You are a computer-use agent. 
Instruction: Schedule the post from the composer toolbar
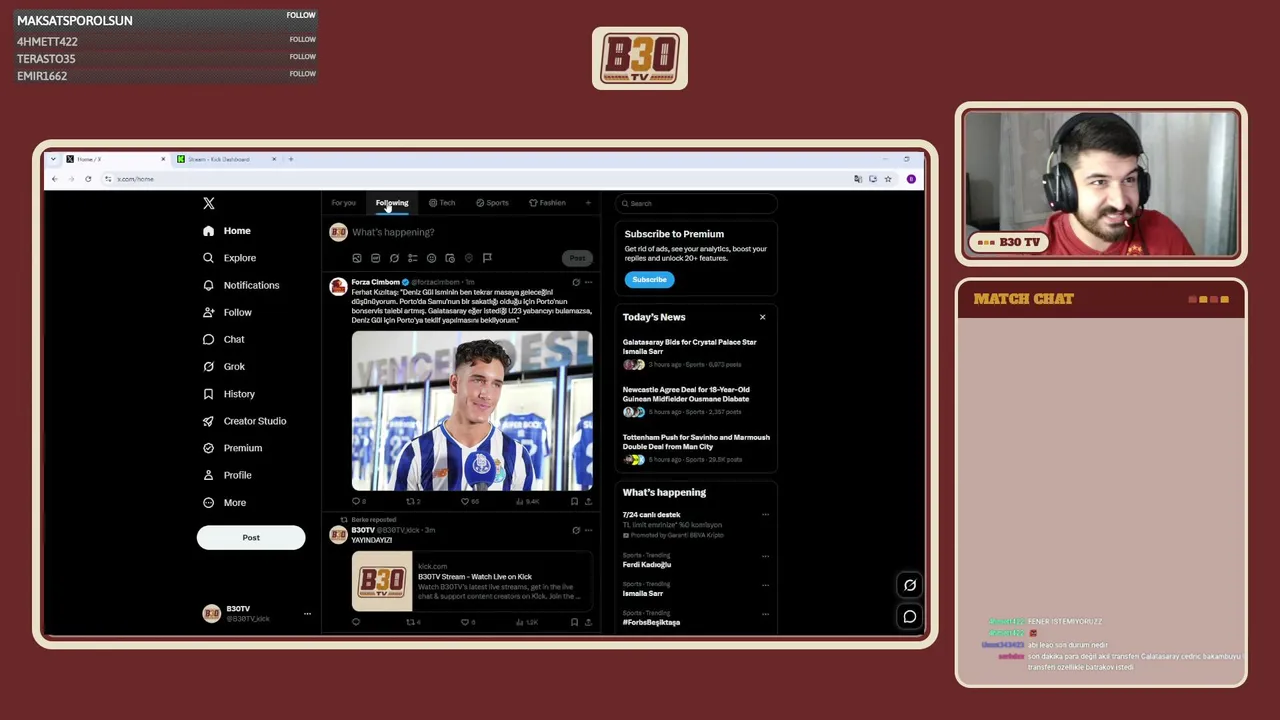point(450,258)
